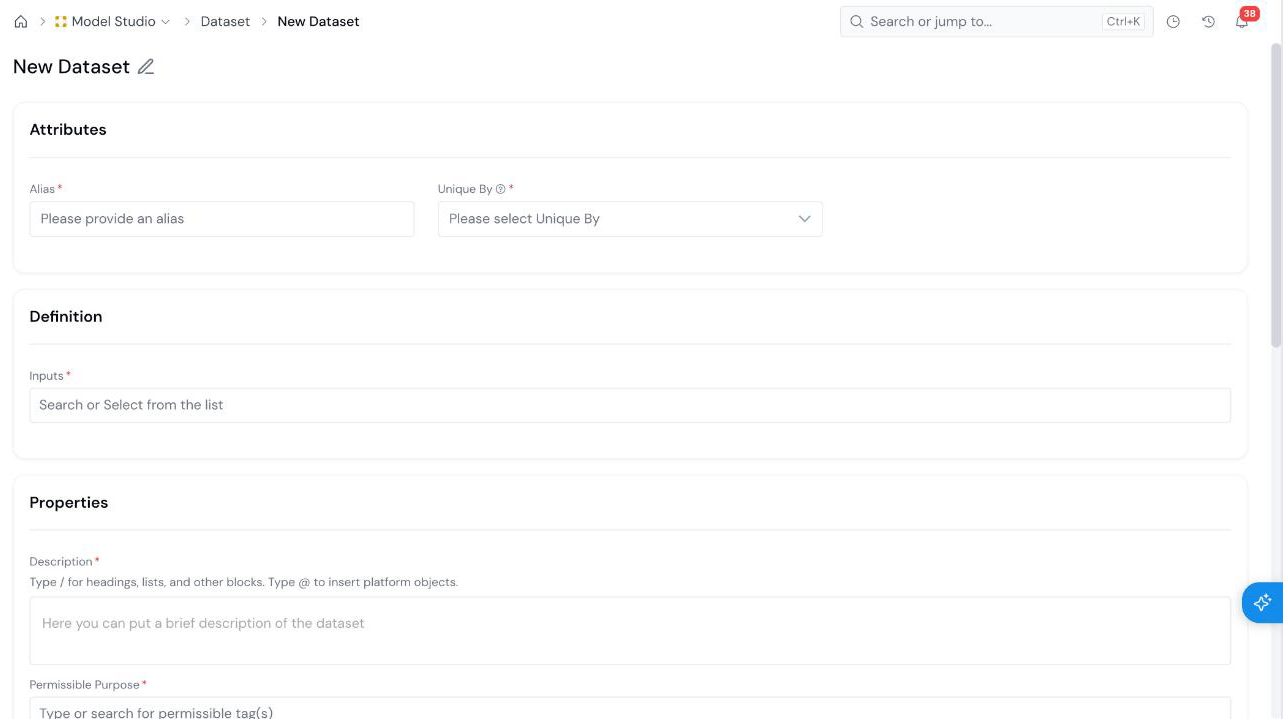Click the 'Type / for headings' hint text
This screenshot has width=1283, height=719.
click(243, 582)
